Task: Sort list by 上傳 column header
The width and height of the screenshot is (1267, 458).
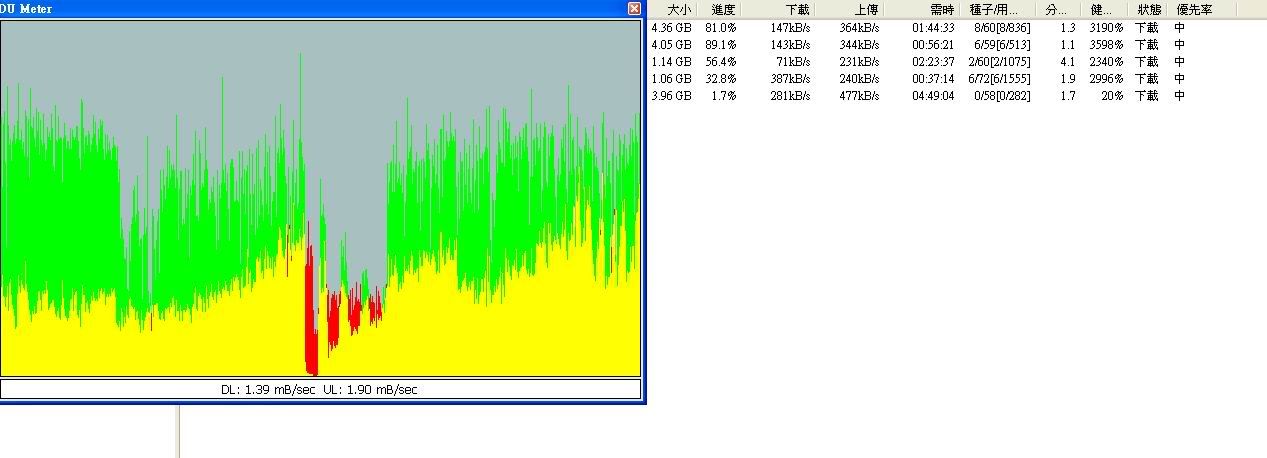Action: tap(866, 10)
